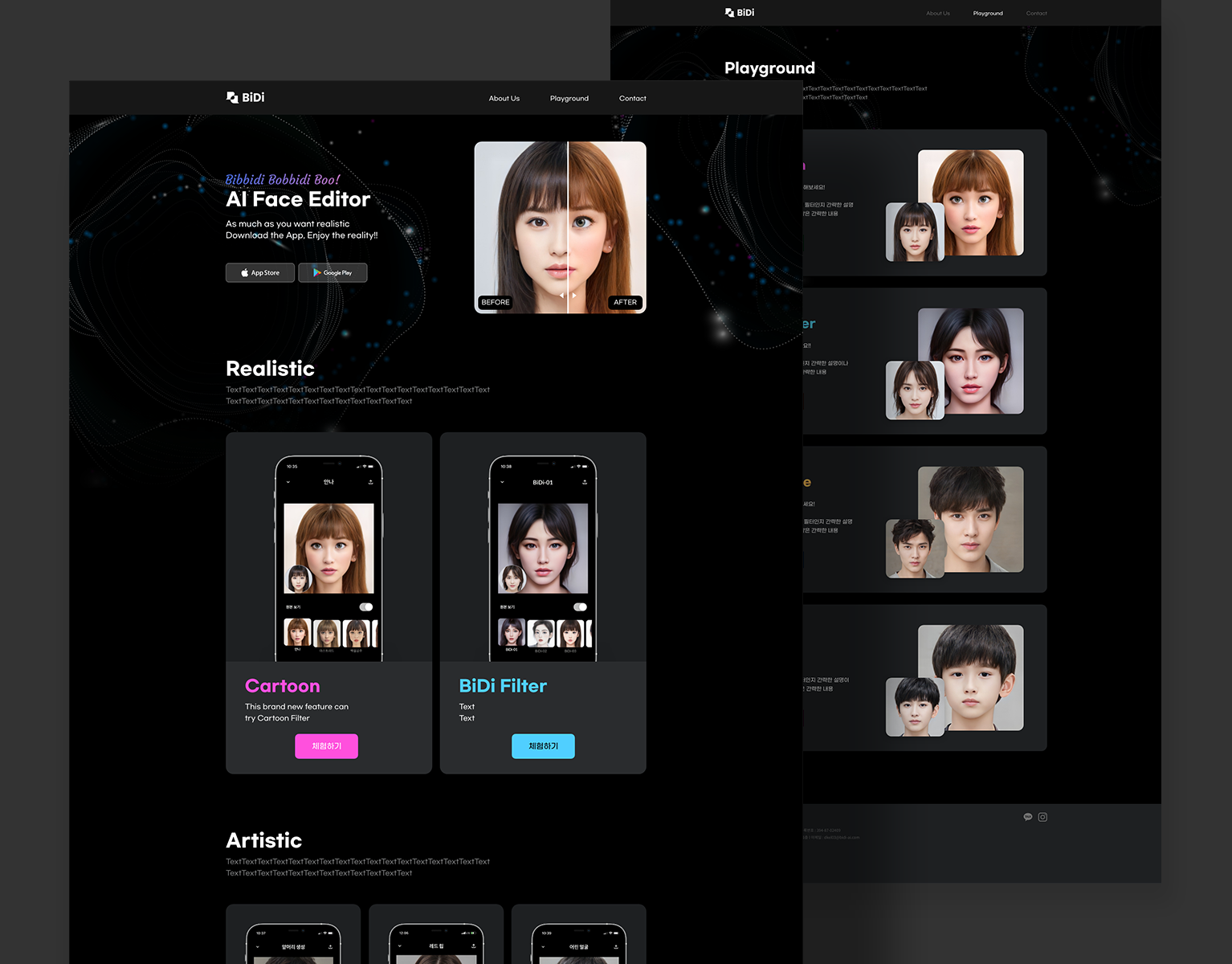Click the left arrow on the before/after divider
1232x964 pixels.
(x=561, y=296)
